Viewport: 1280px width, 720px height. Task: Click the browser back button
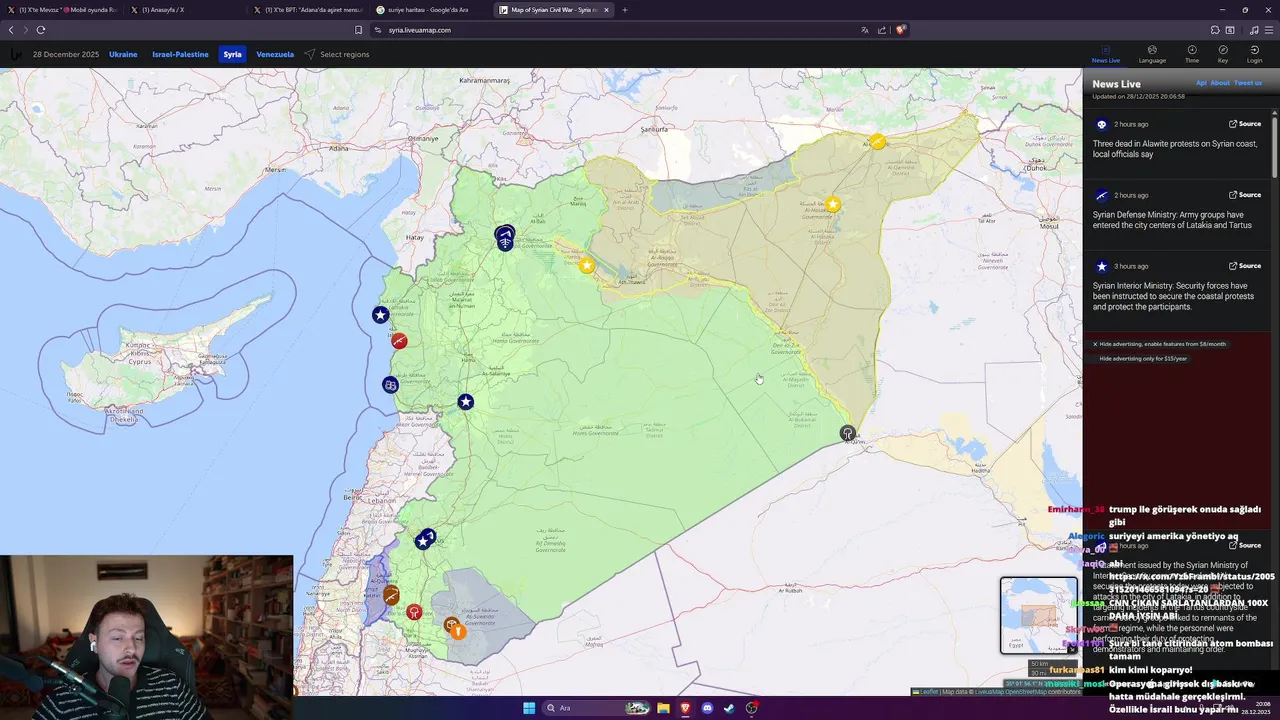(11, 30)
